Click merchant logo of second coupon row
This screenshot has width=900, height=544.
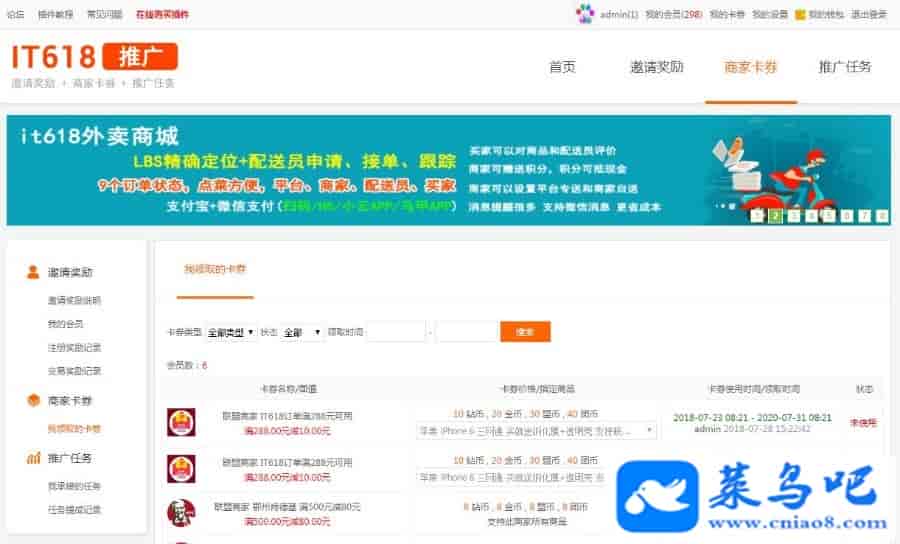coord(181,469)
